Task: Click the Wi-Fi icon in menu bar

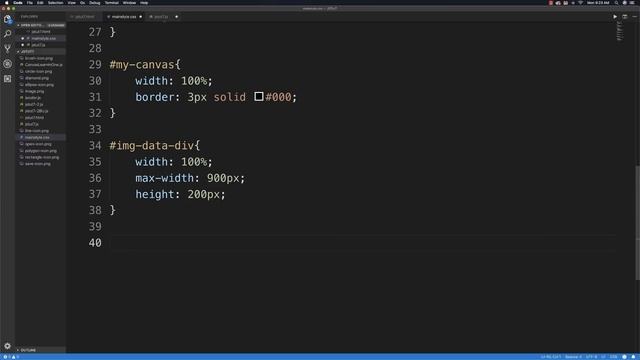Action: pos(580,2)
